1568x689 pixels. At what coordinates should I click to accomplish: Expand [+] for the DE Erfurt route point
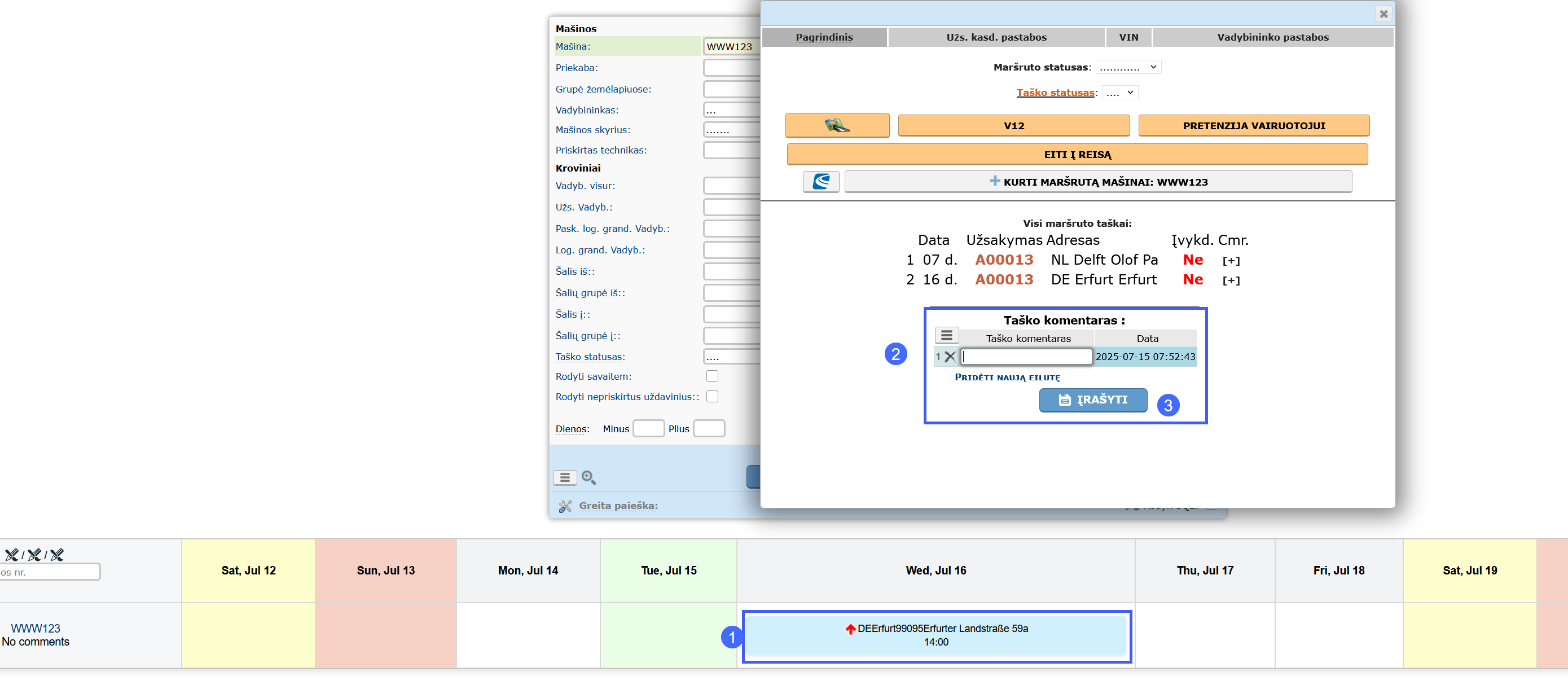(1231, 280)
